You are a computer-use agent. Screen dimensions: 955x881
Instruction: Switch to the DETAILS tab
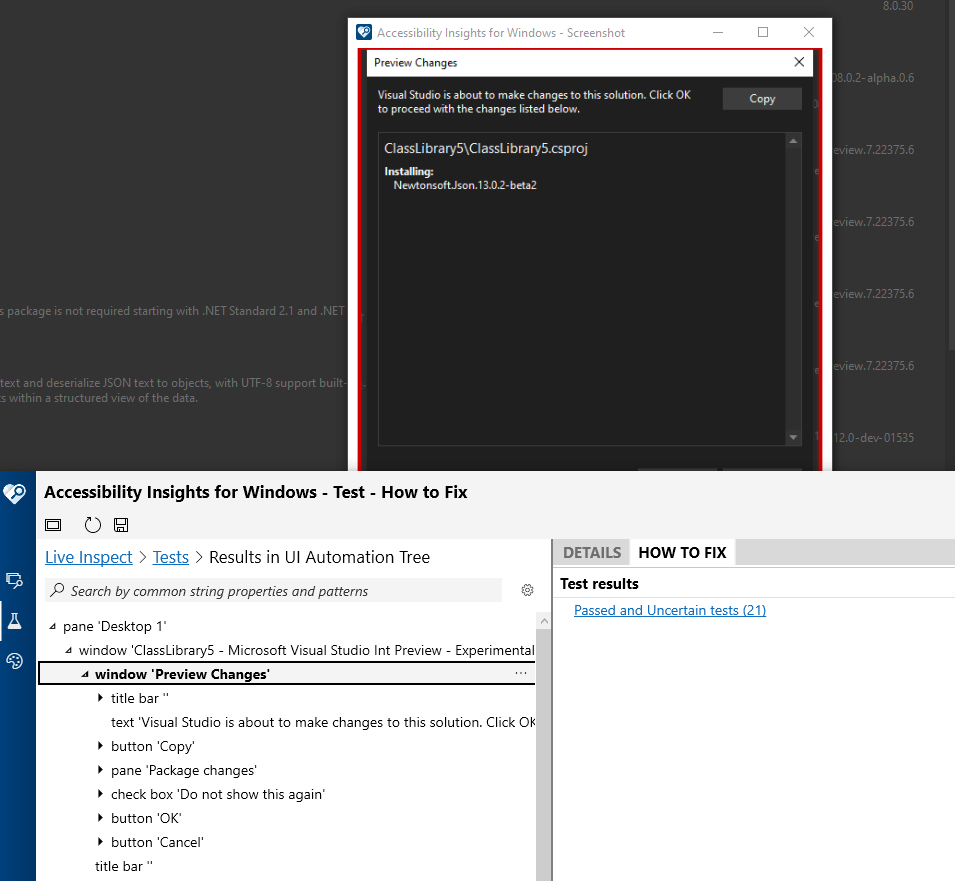click(592, 553)
